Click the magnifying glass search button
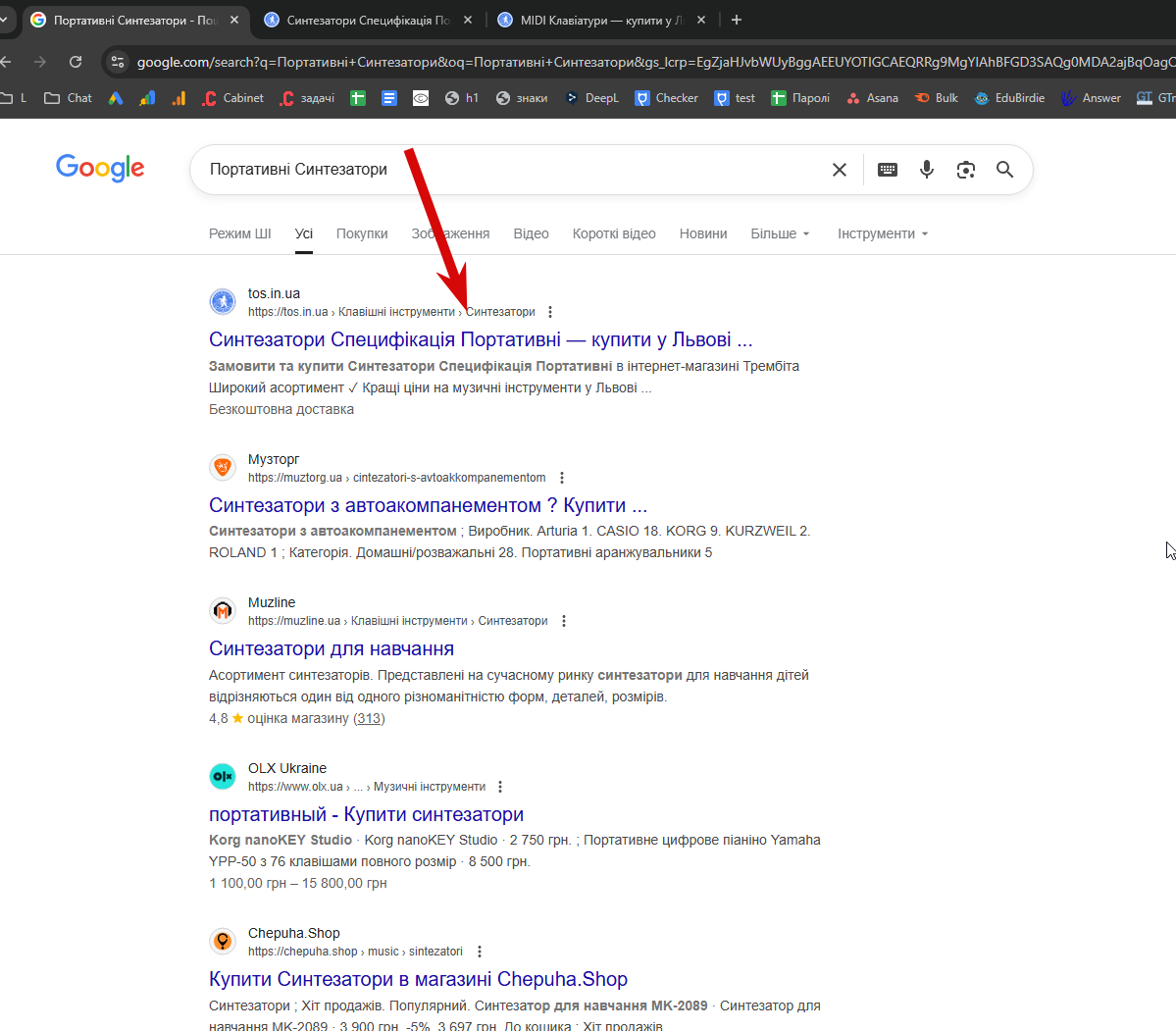Screen dimensions: 1176x1031 pyautogui.click(x=1005, y=170)
